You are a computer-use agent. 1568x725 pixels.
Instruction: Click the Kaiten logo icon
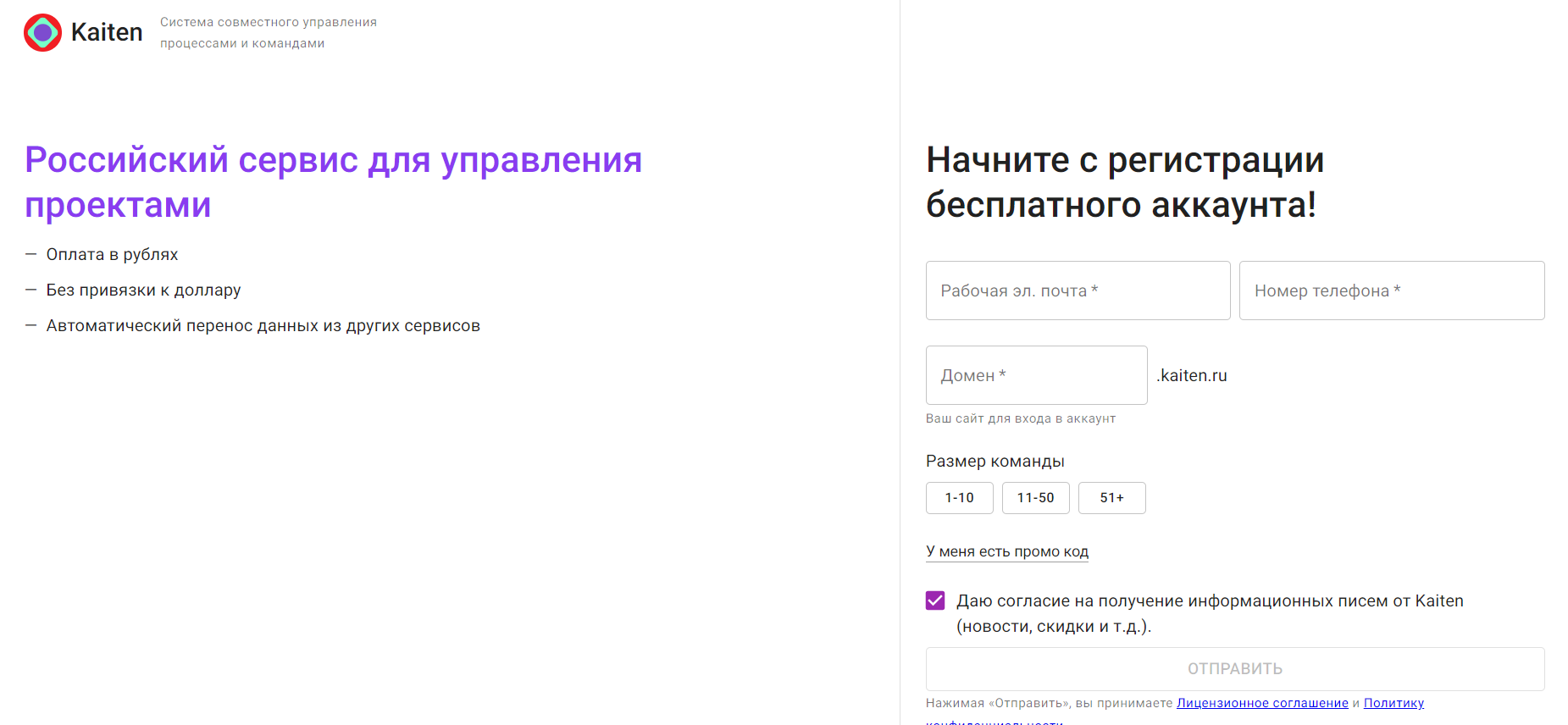(42, 32)
